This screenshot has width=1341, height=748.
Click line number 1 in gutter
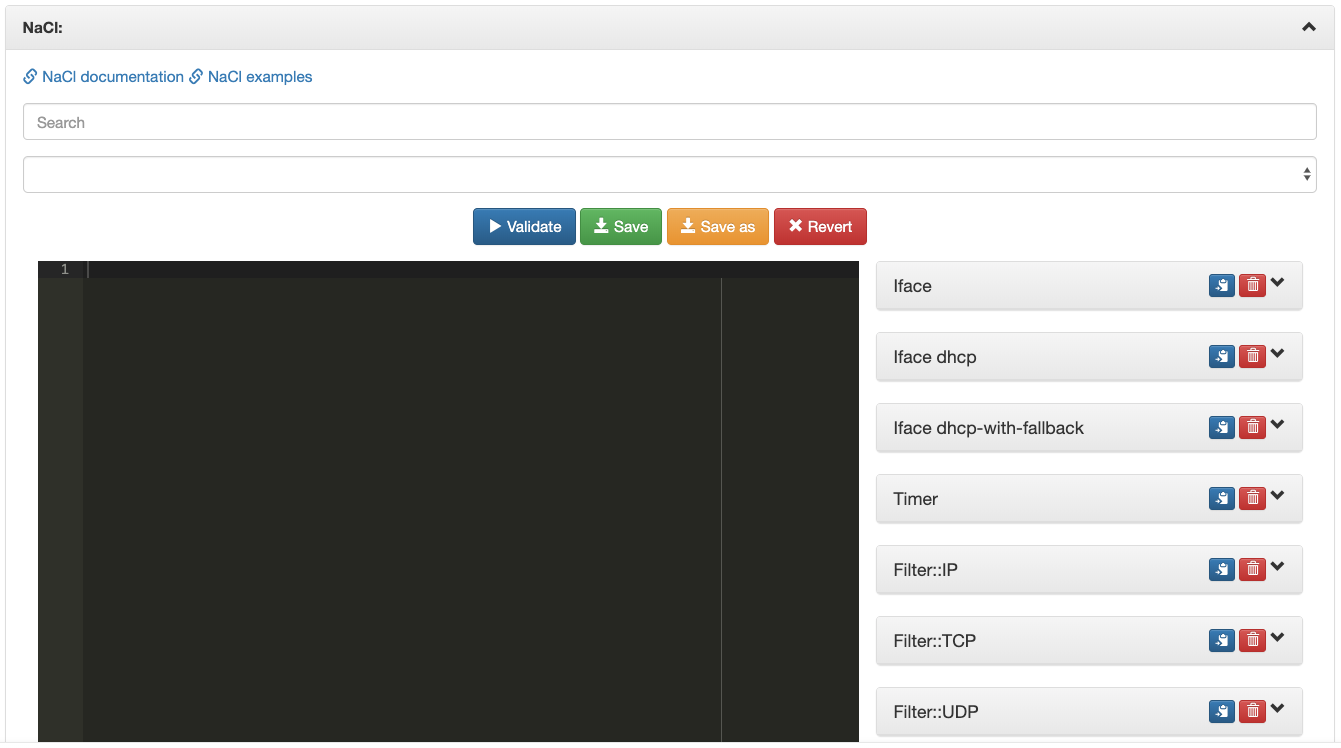(64, 269)
